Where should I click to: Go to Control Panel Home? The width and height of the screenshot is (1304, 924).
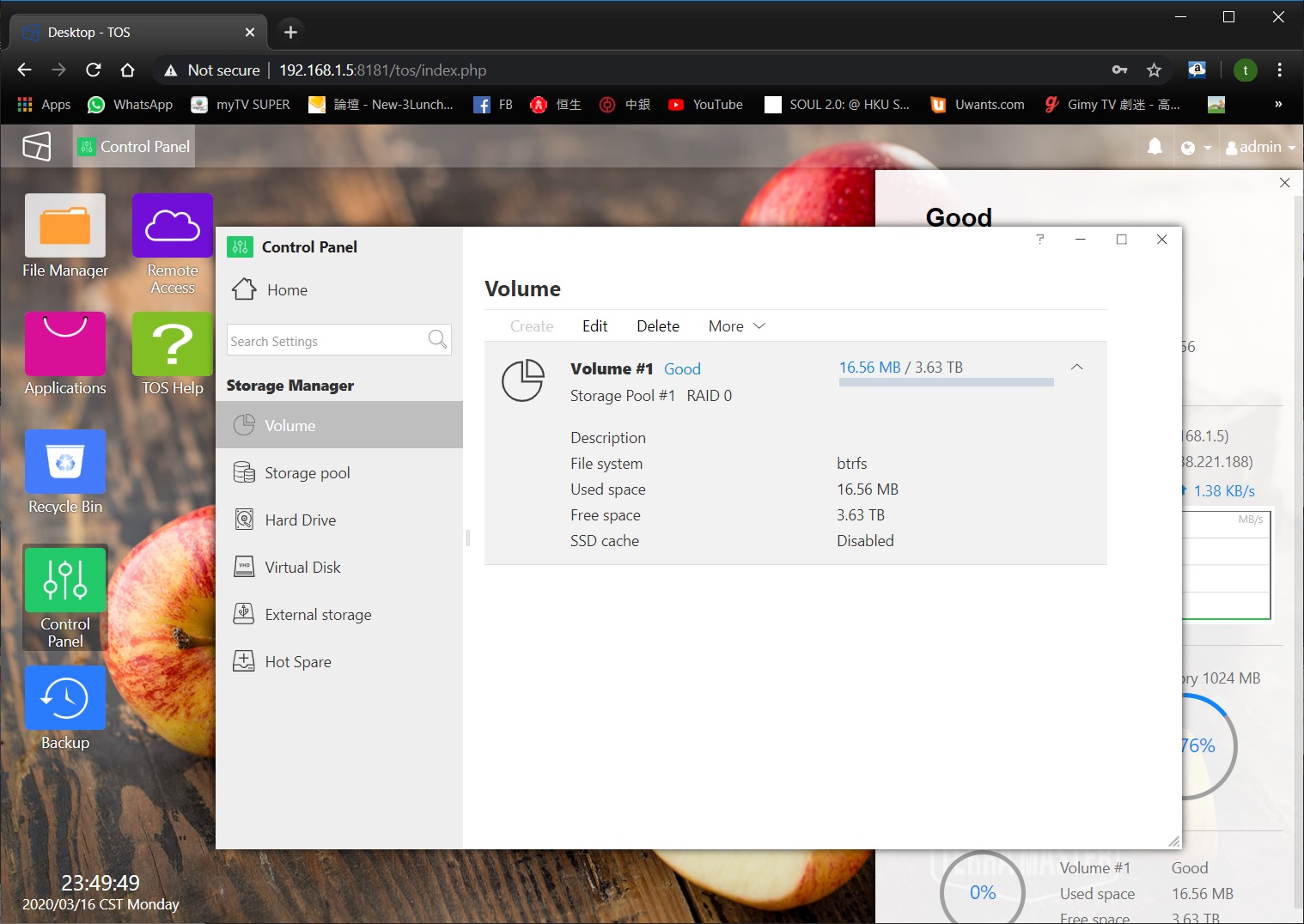point(286,290)
